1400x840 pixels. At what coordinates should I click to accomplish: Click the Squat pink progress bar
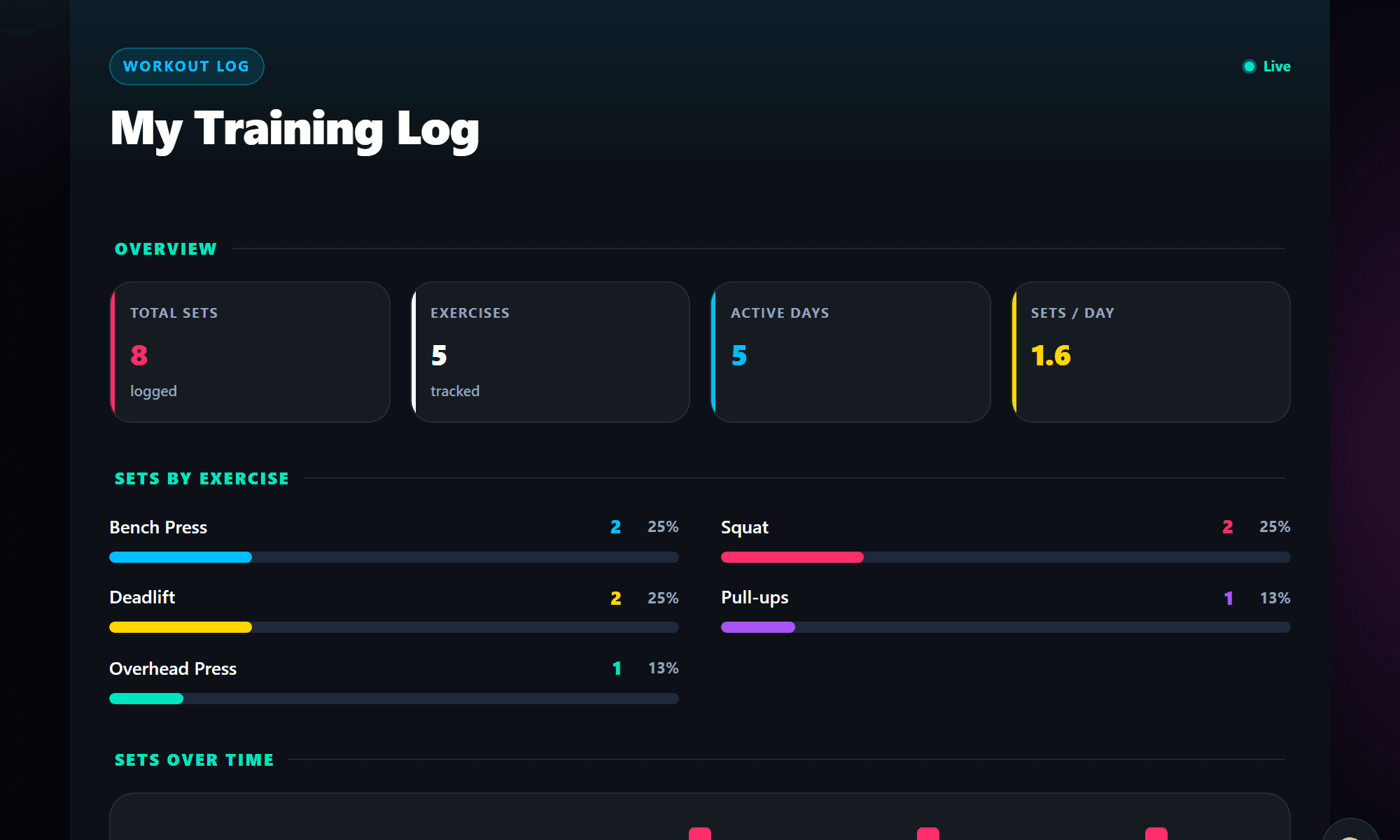click(x=792, y=557)
